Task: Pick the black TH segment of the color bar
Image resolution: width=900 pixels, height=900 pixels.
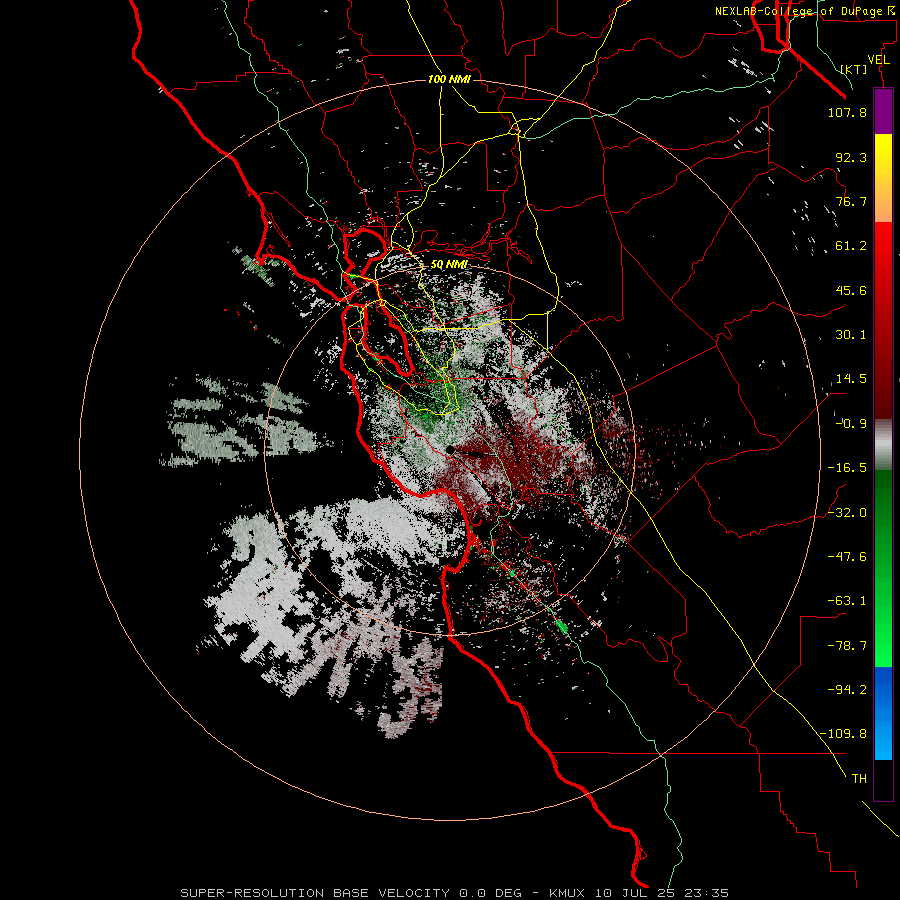Action: (x=883, y=779)
